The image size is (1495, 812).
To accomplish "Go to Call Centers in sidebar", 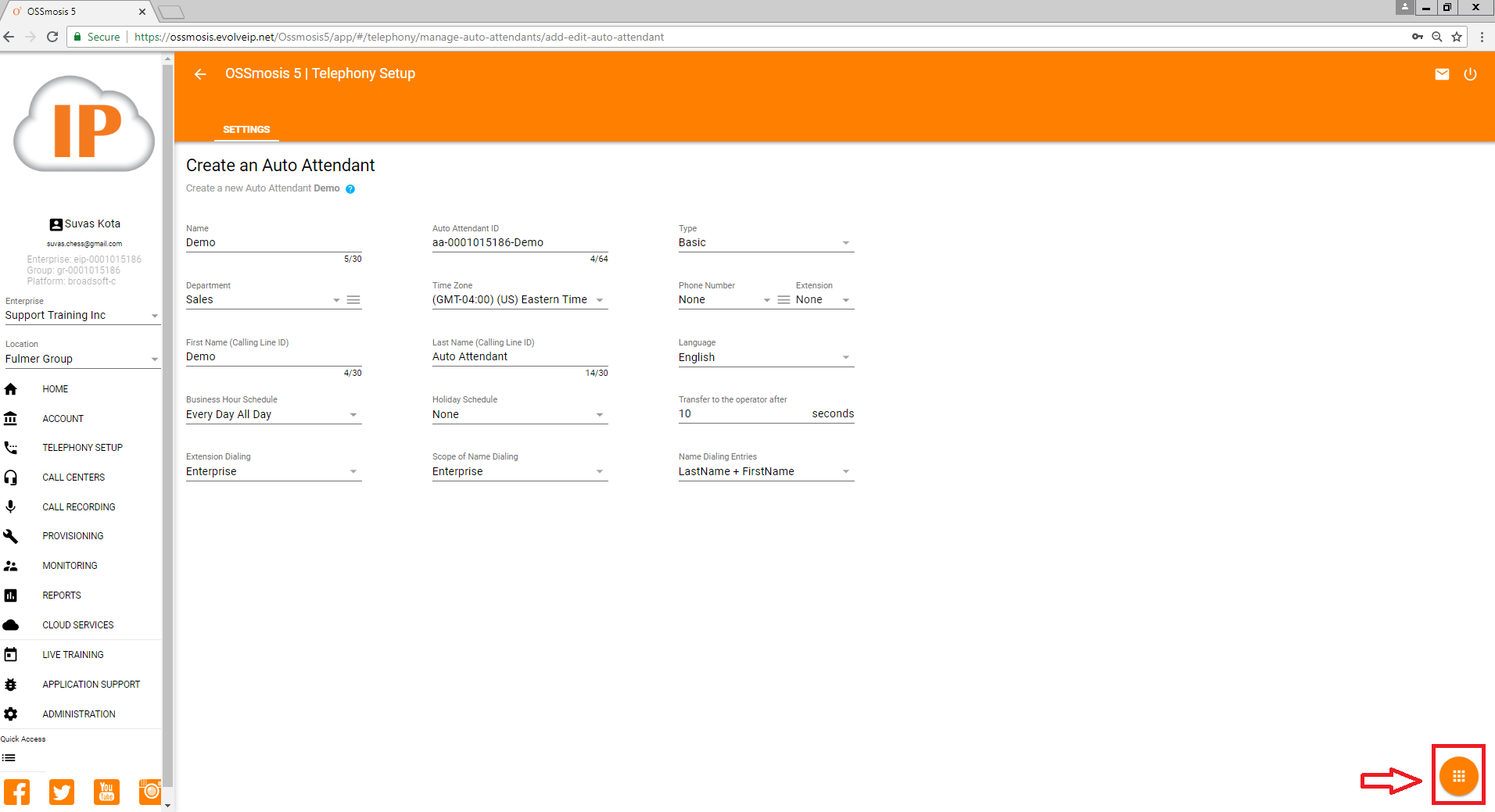I will coord(73,478).
